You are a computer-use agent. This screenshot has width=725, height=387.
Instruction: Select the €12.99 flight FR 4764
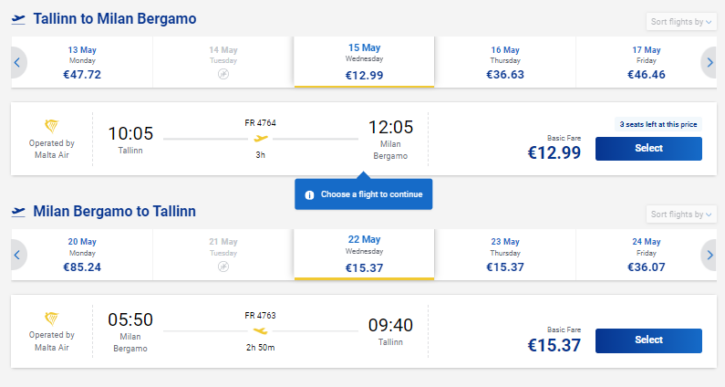click(x=648, y=148)
